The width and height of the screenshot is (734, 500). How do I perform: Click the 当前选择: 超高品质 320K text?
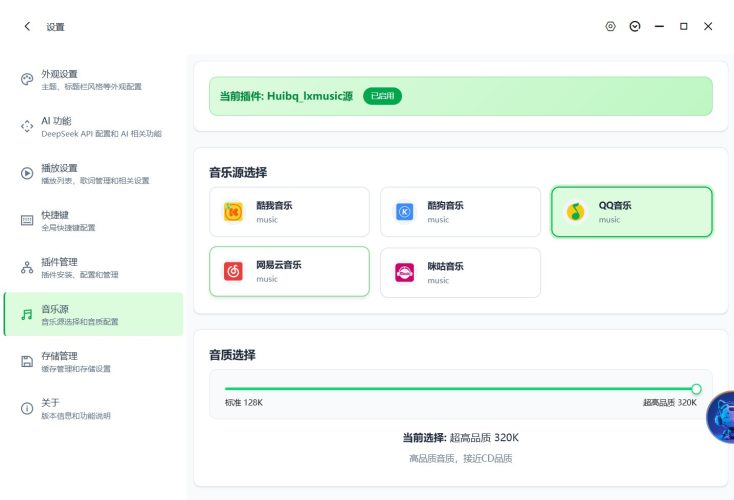[461, 438]
